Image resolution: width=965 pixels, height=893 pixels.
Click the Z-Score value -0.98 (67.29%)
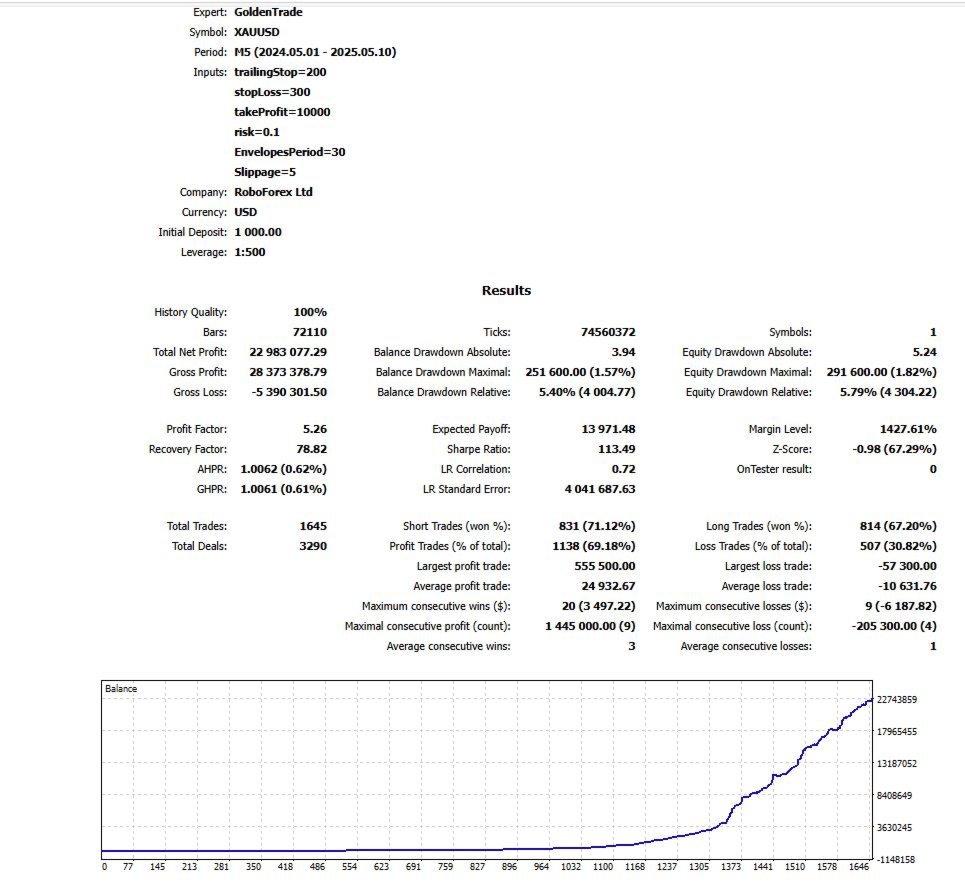894,449
